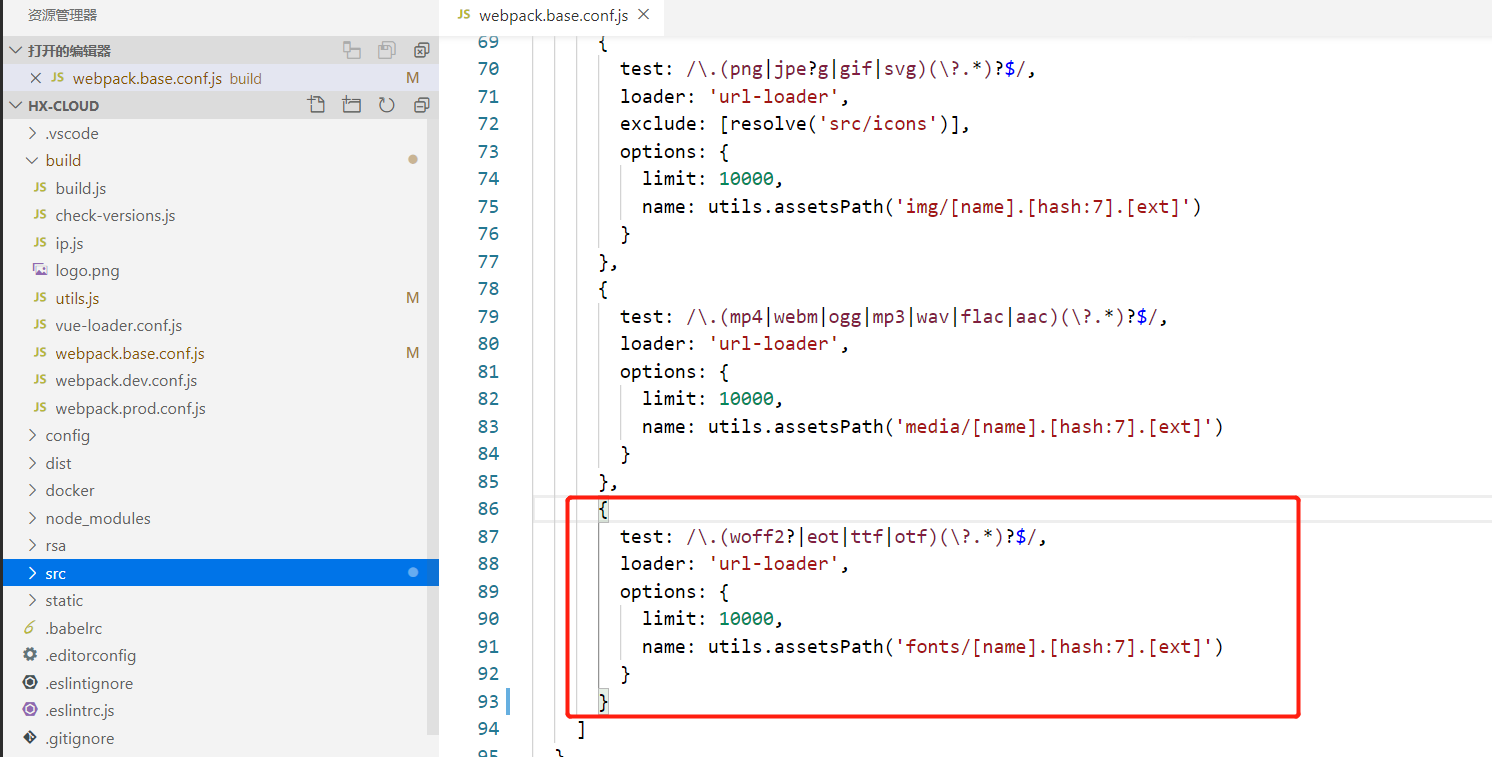The height and width of the screenshot is (757, 1492).
Task: Close webpack.base.conf.js from the open editors list
Action: click(x=35, y=77)
